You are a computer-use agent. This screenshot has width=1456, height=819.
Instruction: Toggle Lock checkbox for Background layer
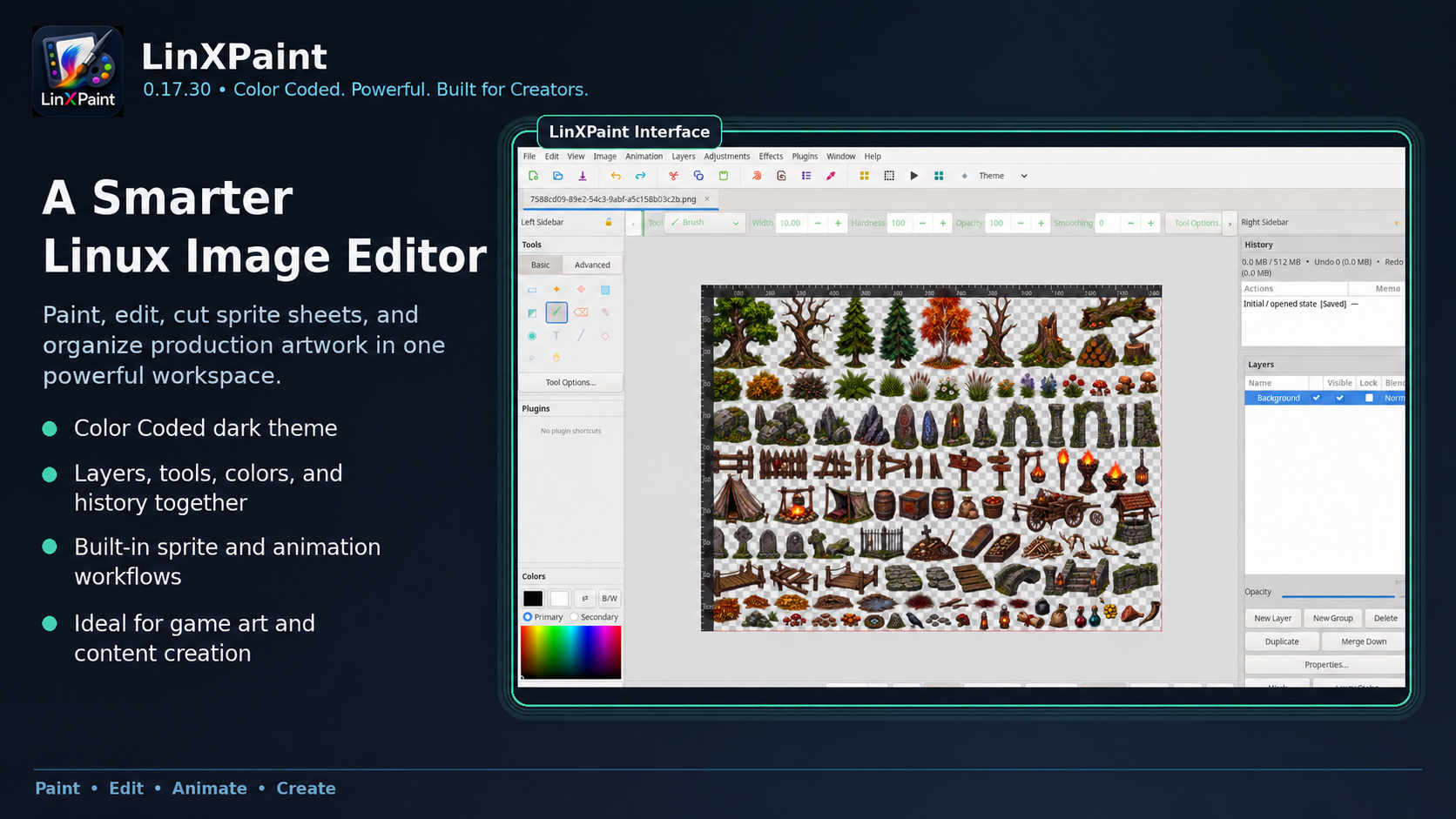click(1369, 398)
